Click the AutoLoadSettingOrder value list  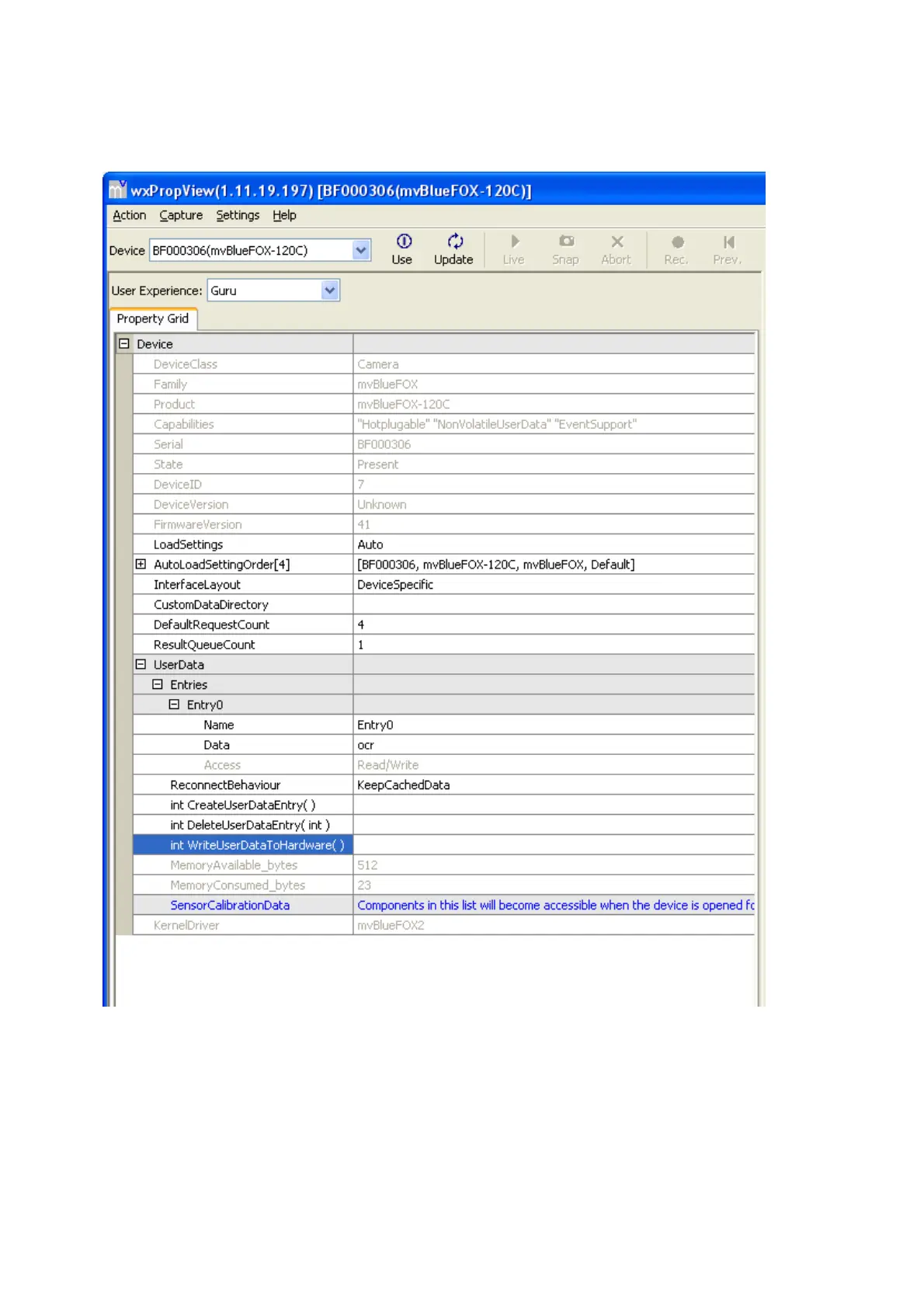[x=496, y=565]
